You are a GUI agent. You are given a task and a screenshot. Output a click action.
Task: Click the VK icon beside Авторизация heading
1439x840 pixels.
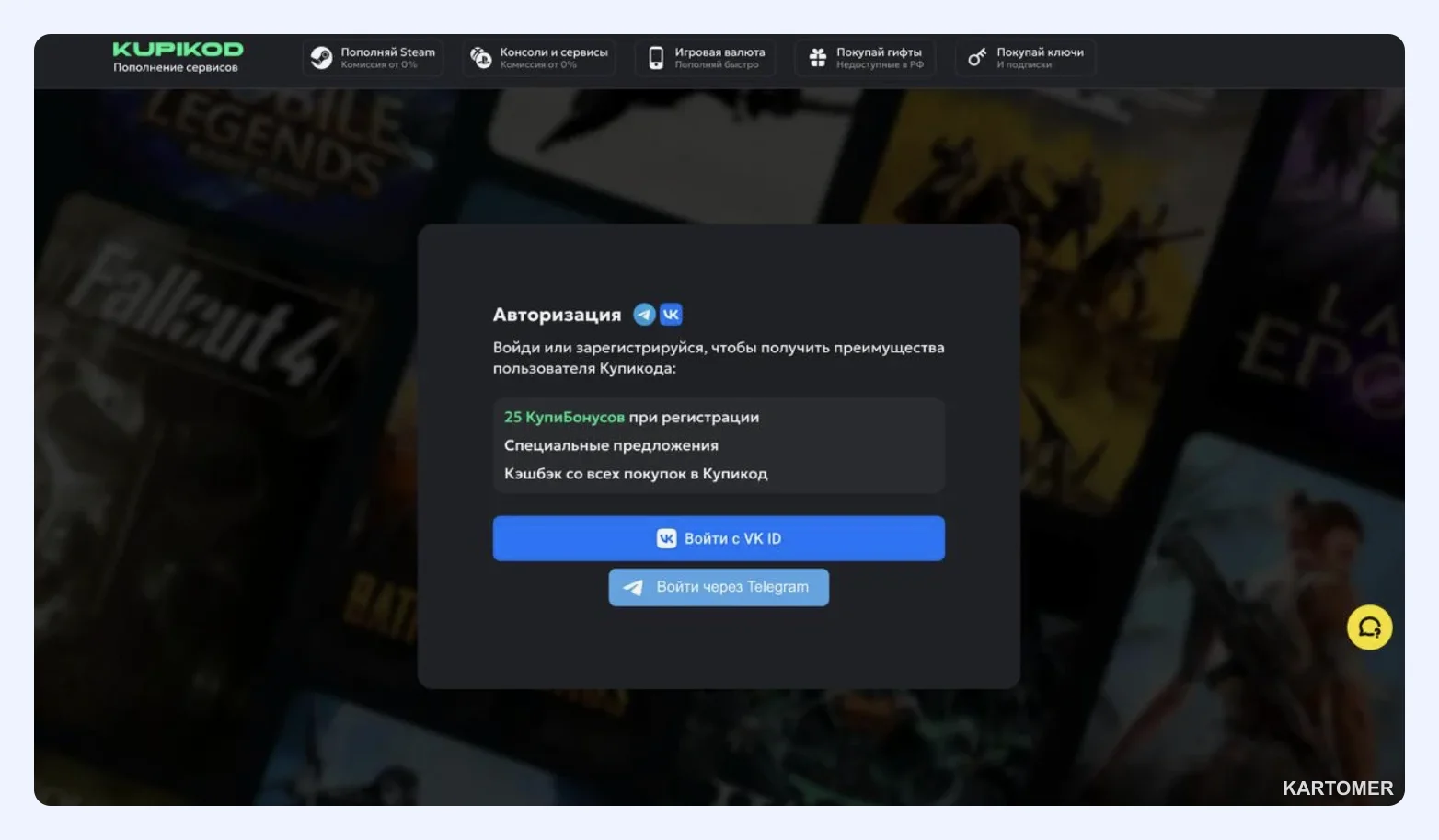pos(672,315)
